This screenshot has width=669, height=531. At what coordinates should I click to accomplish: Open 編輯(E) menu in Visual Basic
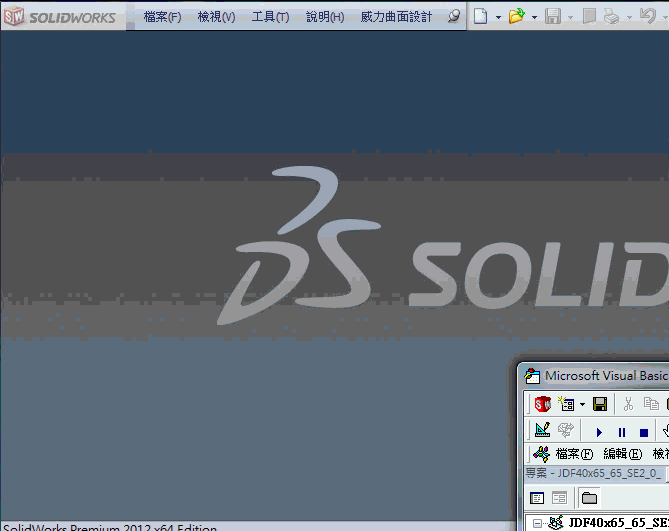pyautogui.click(x=622, y=454)
